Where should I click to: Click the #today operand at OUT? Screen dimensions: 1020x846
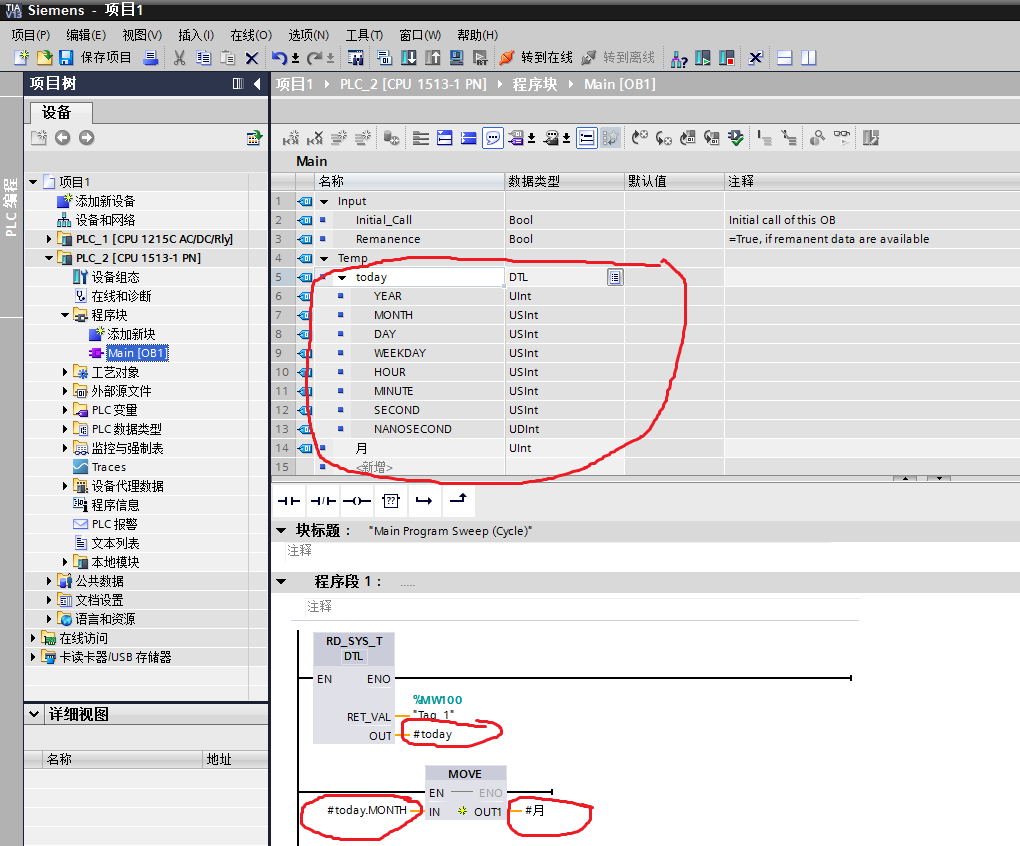tap(432, 734)
